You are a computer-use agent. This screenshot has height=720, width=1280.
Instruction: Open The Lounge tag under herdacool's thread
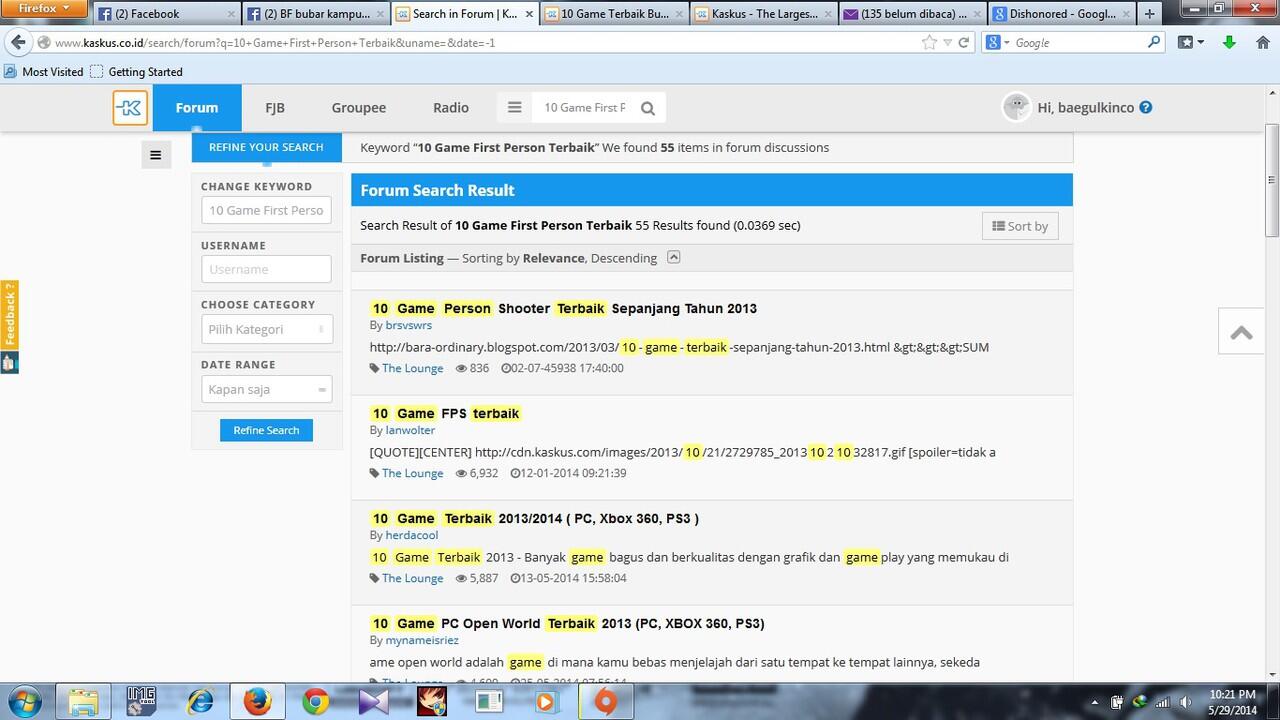click(x=412, y=578)
